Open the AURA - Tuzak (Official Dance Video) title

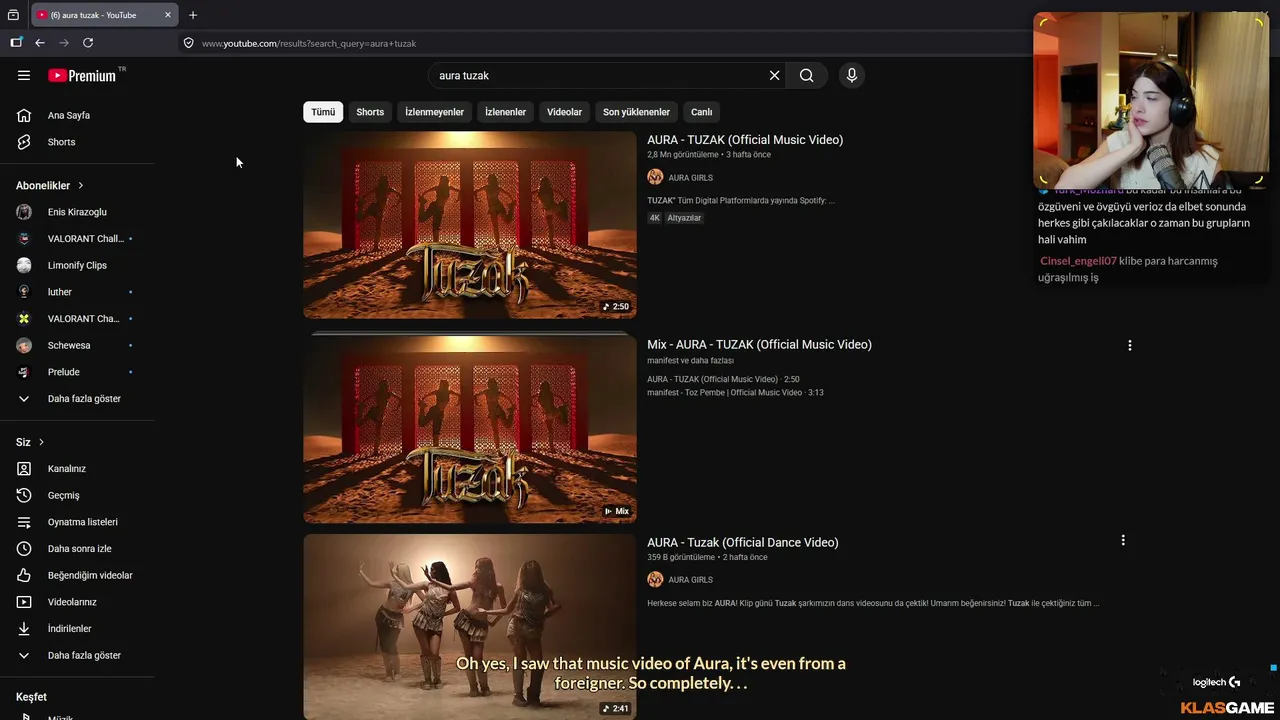point(743,542)
